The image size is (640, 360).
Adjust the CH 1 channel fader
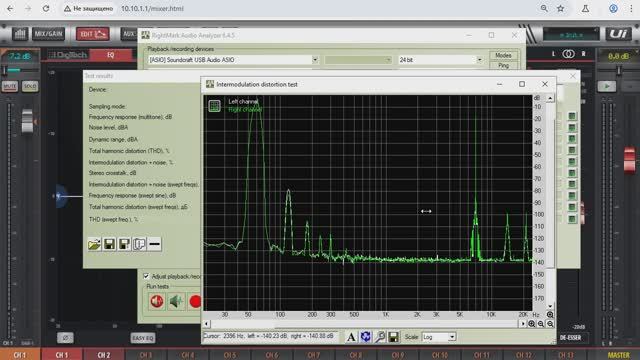27,121
